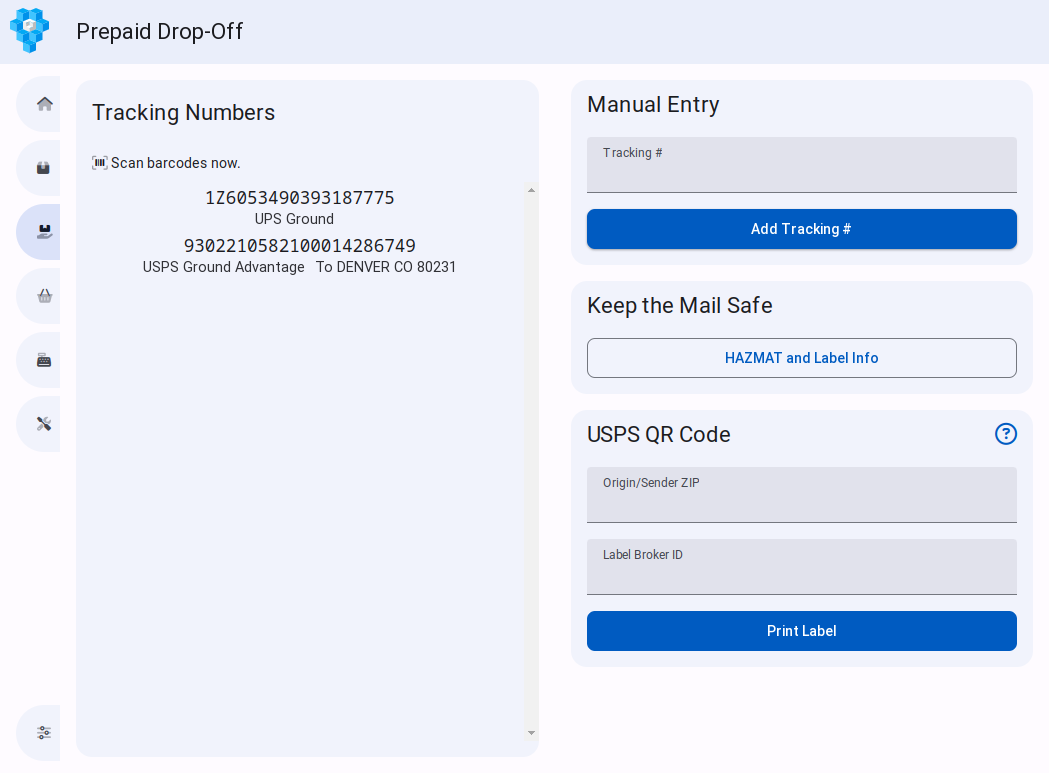
Task: Click the USPS QR Code help icon
Action: coord(1005,434)
